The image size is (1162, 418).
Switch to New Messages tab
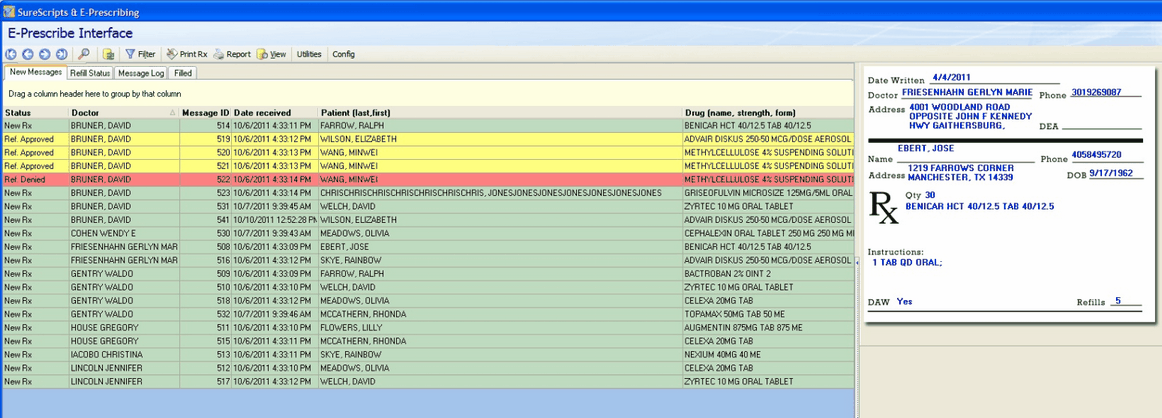pyautogui.click(x=35, y=73)
